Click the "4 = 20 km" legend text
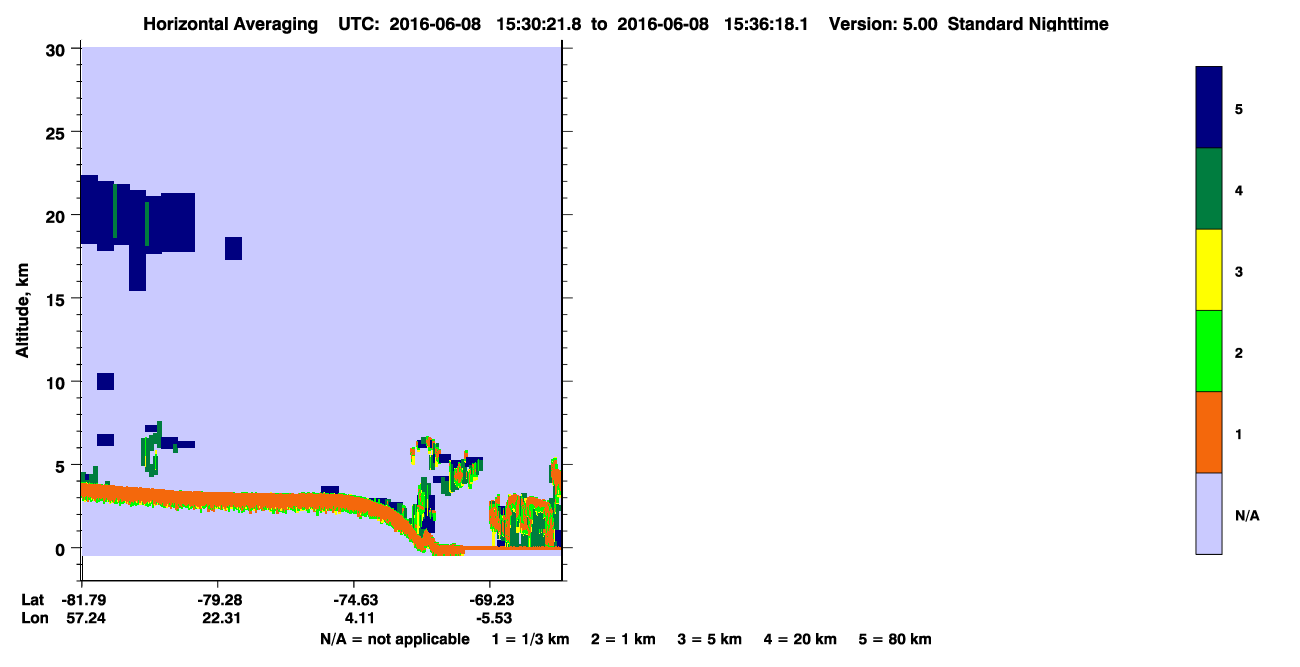Screen dimensions: 1300x667 pos(800,639)
